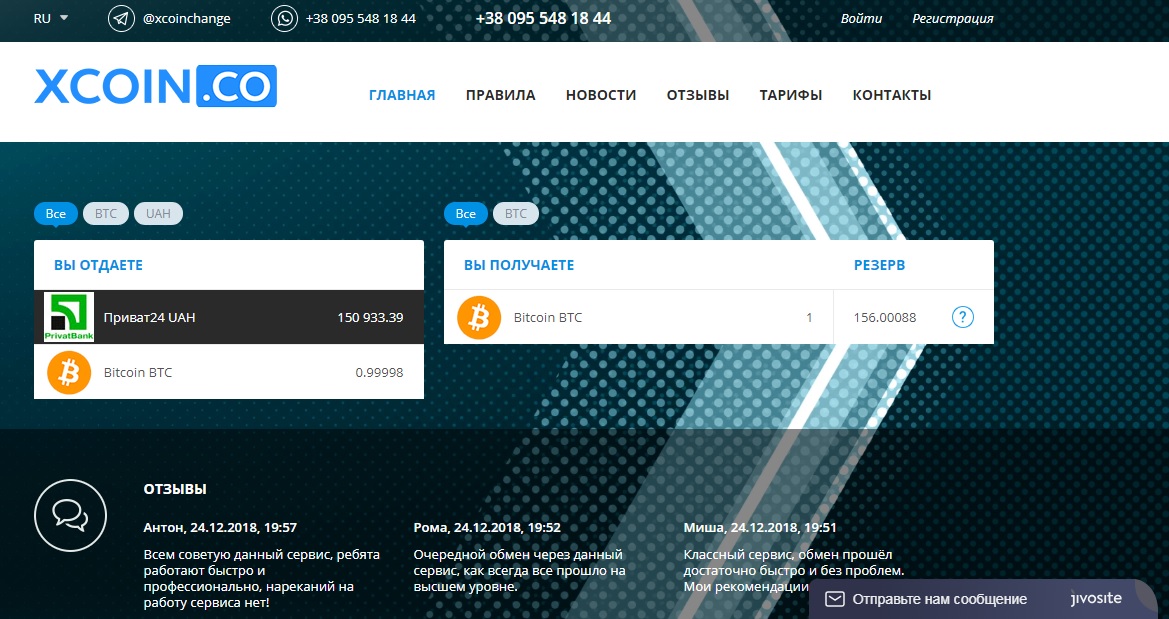The image size is (1169, 619).
Task: Click the 0.99998 rate value
Action: pyautogui.click(x=379, y=373)
